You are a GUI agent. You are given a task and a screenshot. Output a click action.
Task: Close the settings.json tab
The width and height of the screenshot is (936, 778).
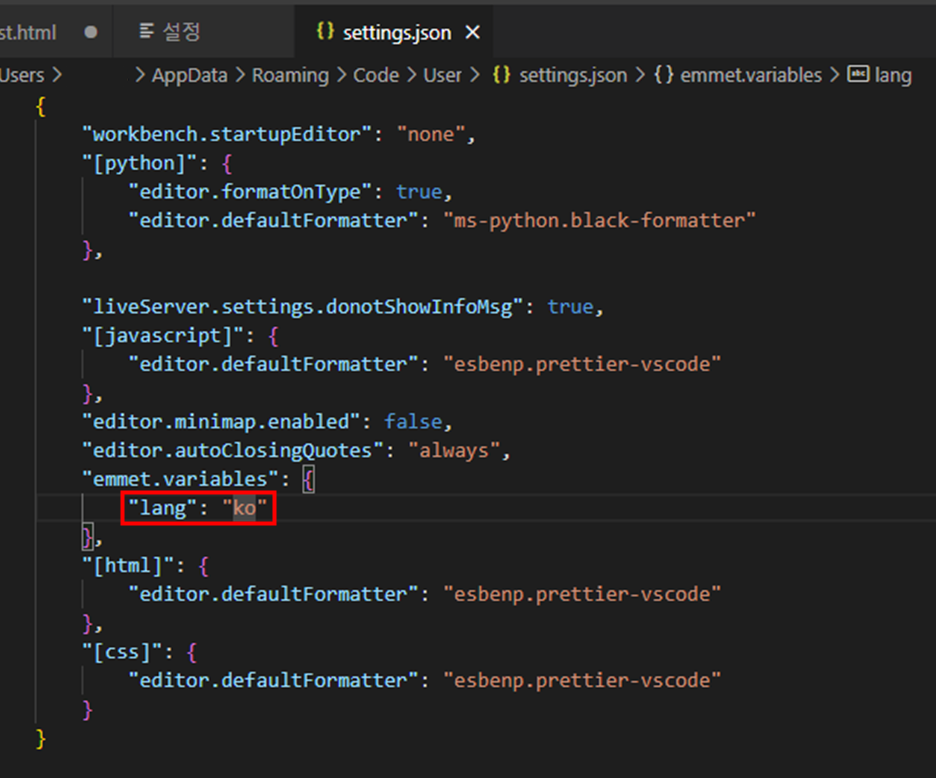tap(472, 31)
